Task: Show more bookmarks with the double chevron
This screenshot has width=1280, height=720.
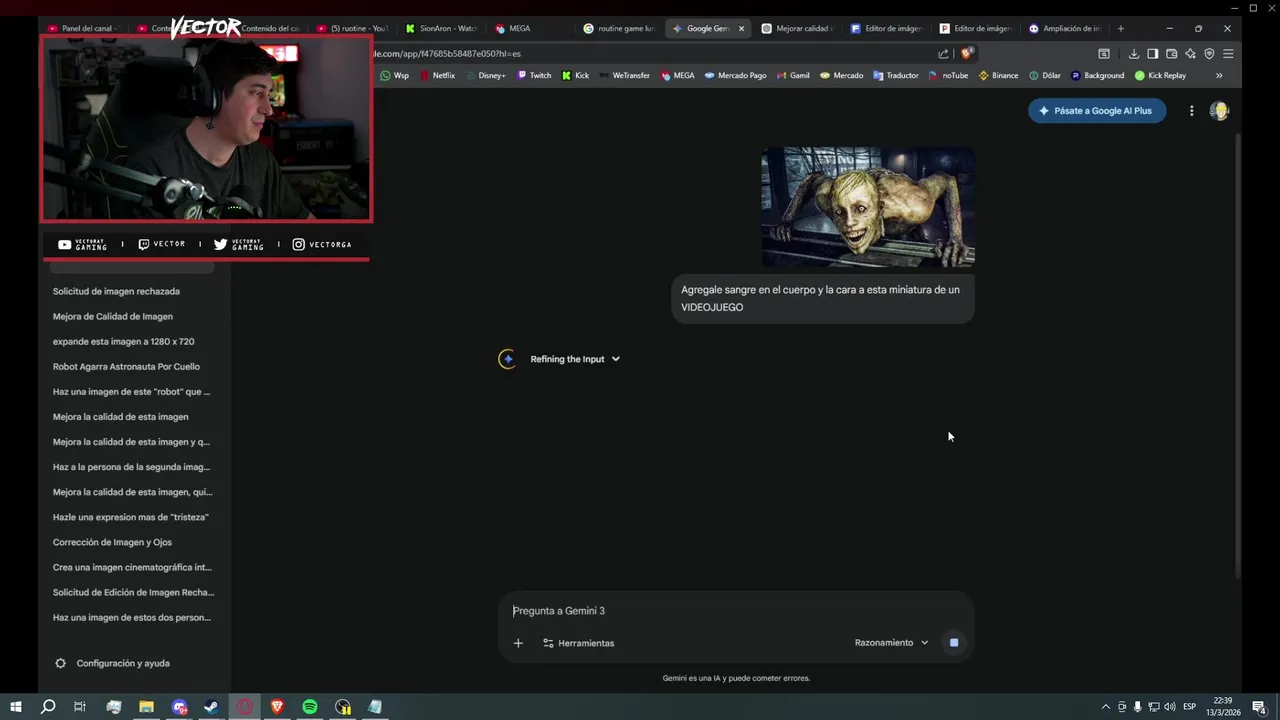Action: coord(1219,75)
